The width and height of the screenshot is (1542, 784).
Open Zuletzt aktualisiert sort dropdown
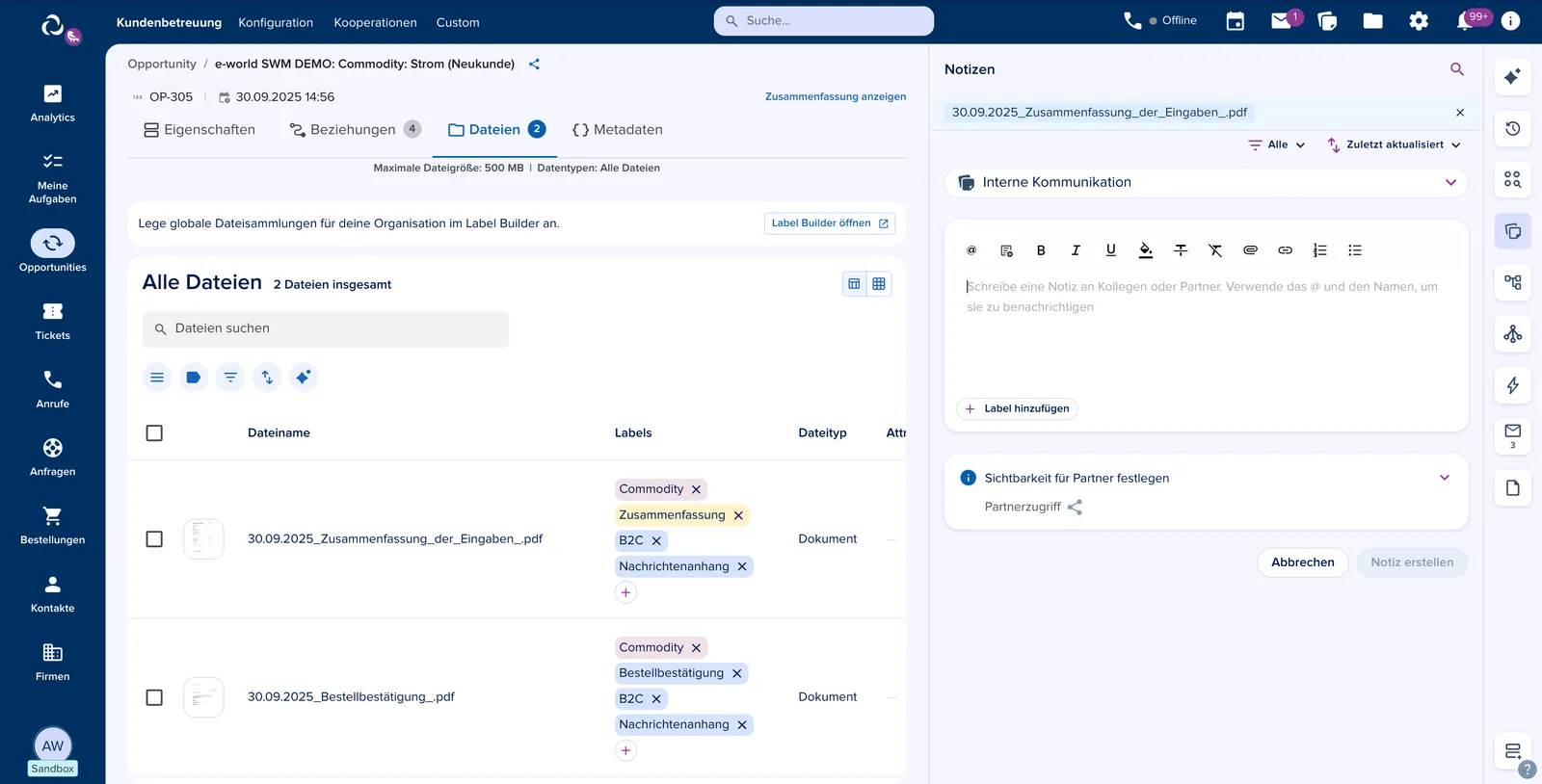point(1394,144)
